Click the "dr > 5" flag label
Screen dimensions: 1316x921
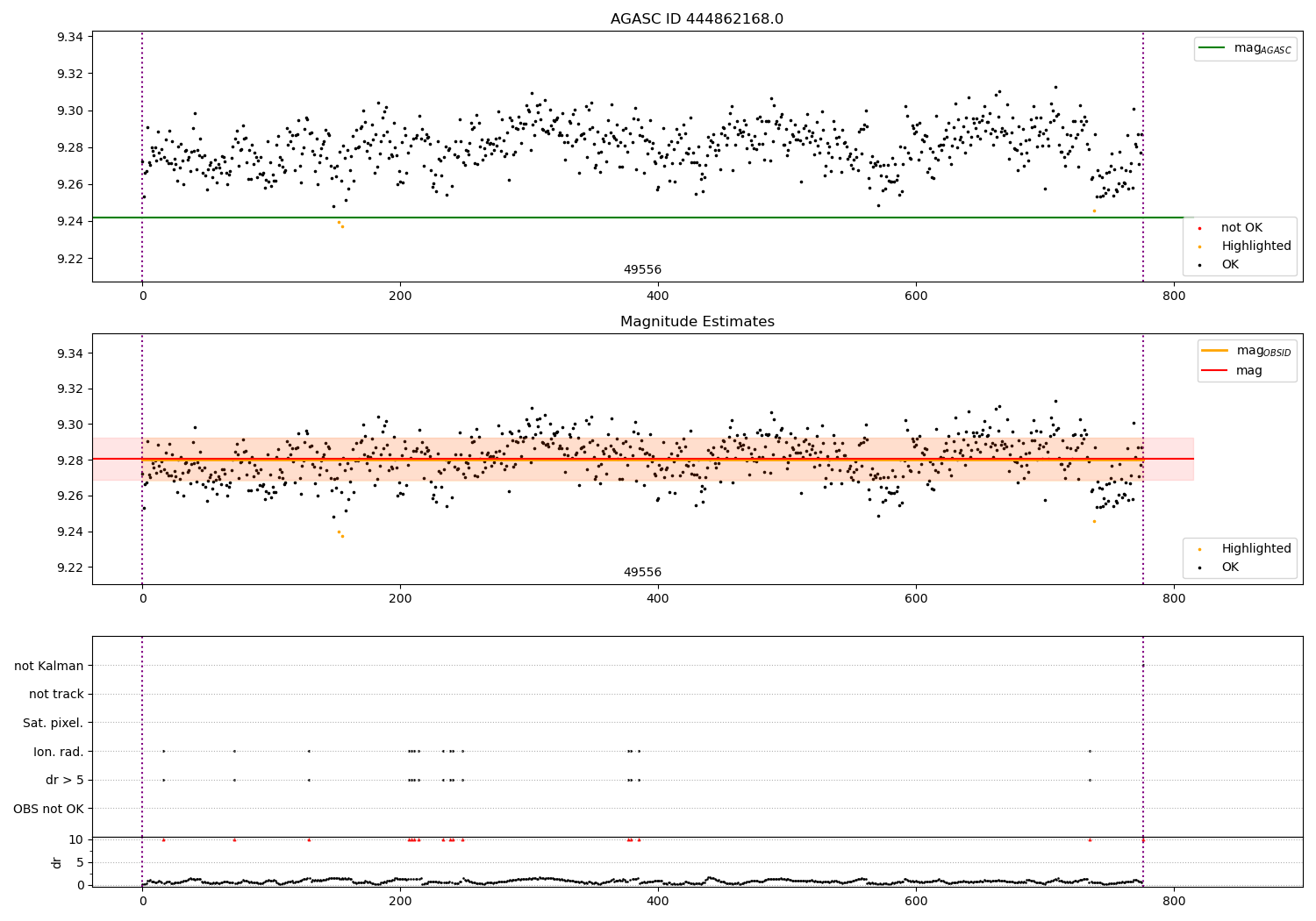point(65,781)
